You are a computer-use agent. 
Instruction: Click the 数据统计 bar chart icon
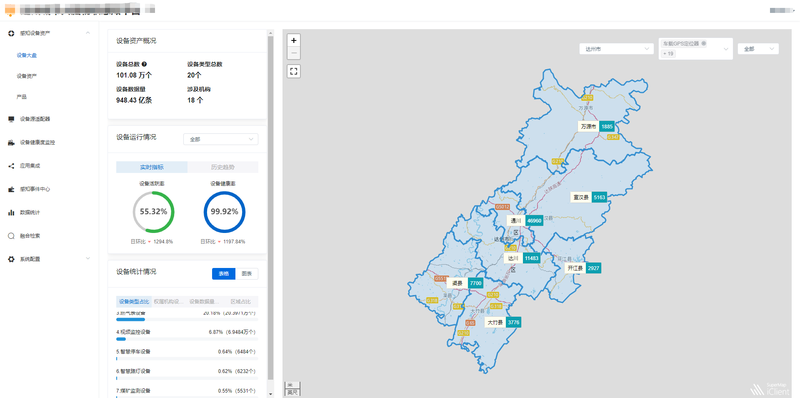(x=11, y=212)
